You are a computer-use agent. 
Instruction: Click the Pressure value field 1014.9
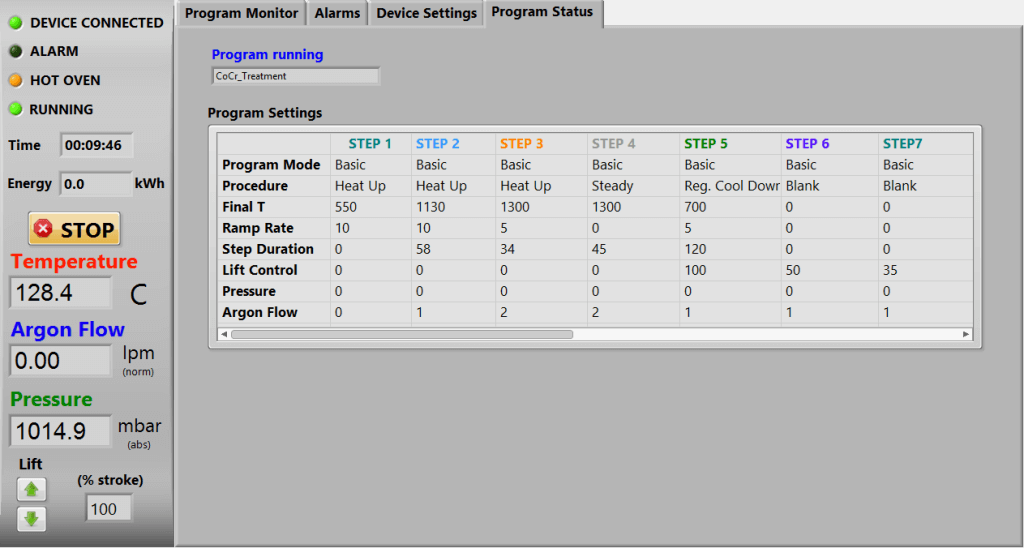(61, 431)
